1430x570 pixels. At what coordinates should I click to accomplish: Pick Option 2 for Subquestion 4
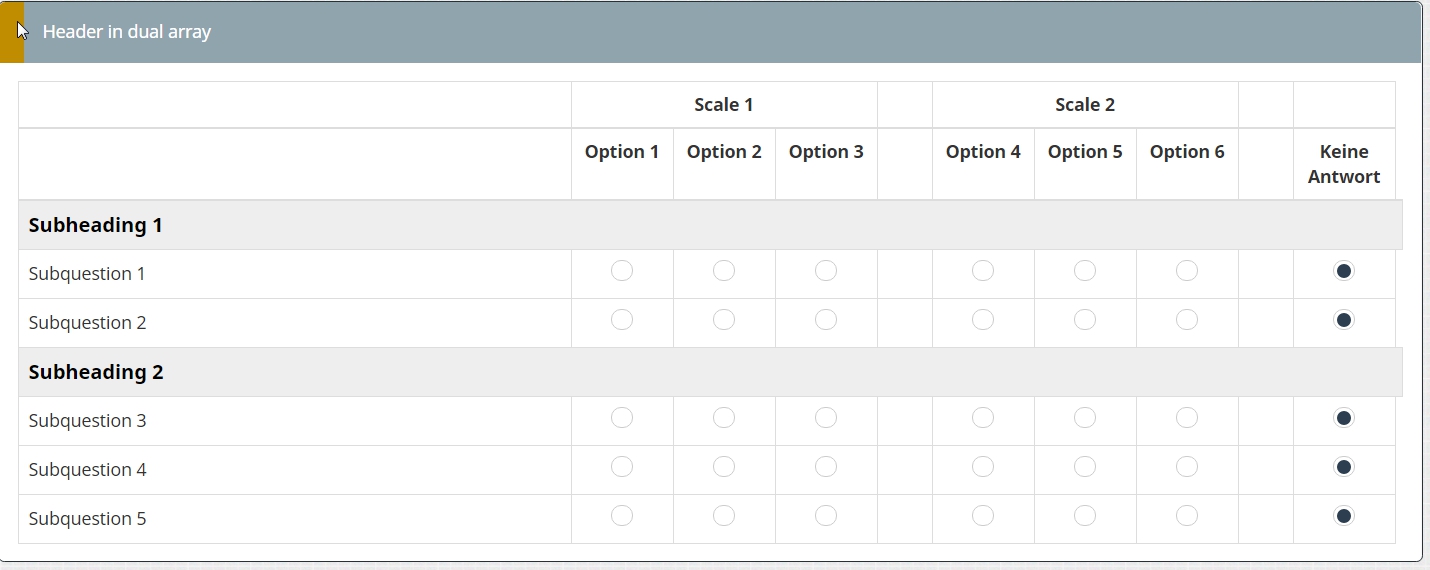point(724,467)
